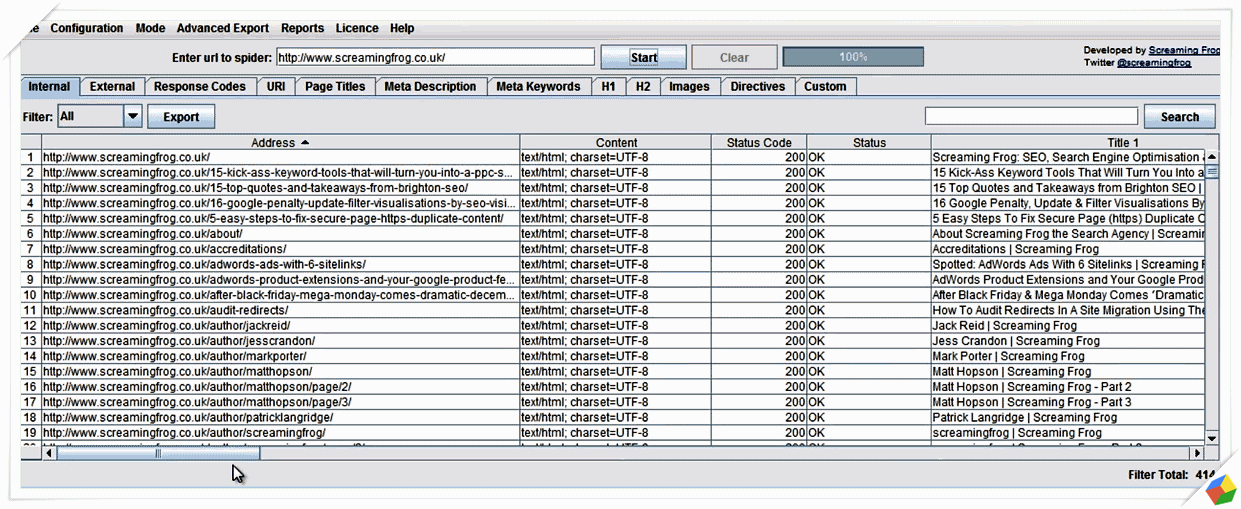The width and height of the screenshot is (1241, 509).
Task: Click the URL to spider input field
Action: pos(435,58)
